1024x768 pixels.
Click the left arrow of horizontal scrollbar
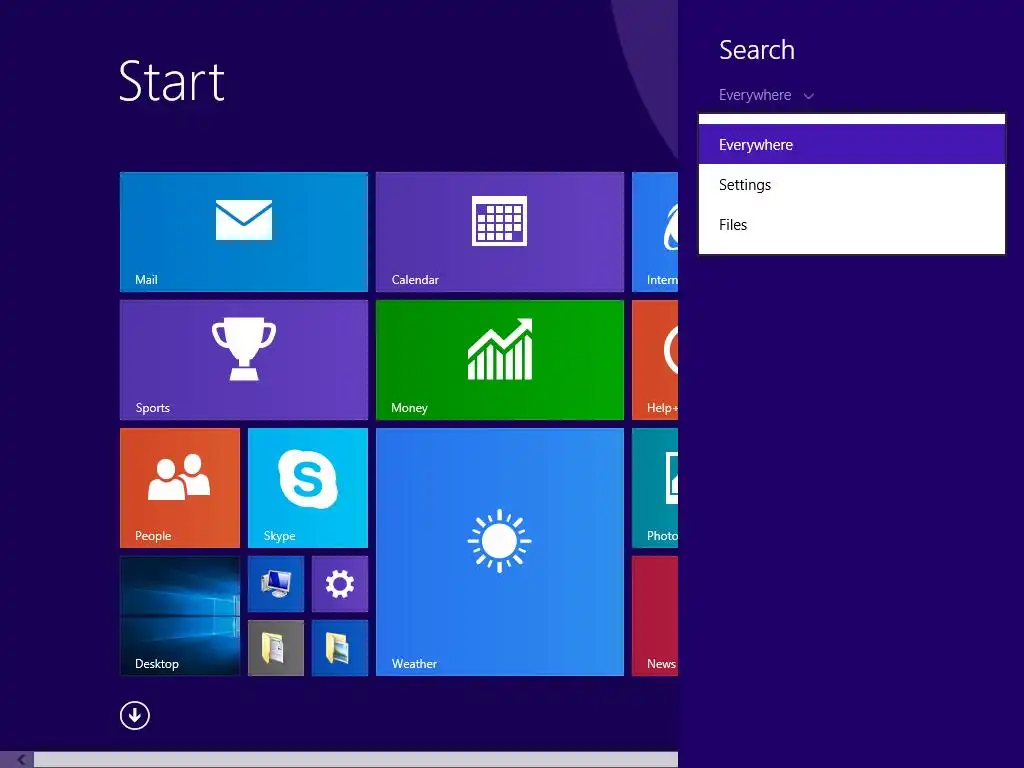click(21, 760)
